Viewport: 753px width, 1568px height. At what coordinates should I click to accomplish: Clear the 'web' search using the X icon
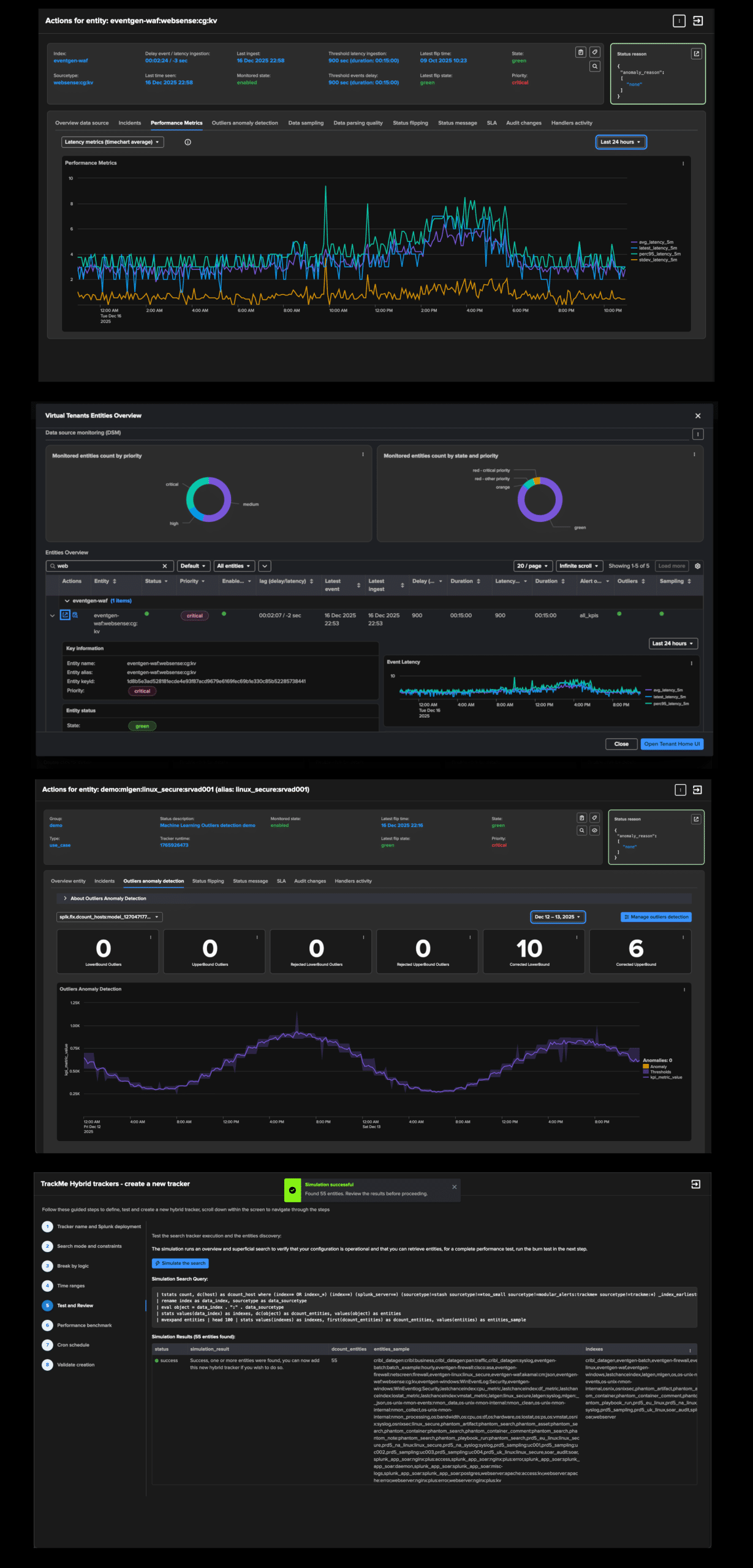click(x=164, y=566)
